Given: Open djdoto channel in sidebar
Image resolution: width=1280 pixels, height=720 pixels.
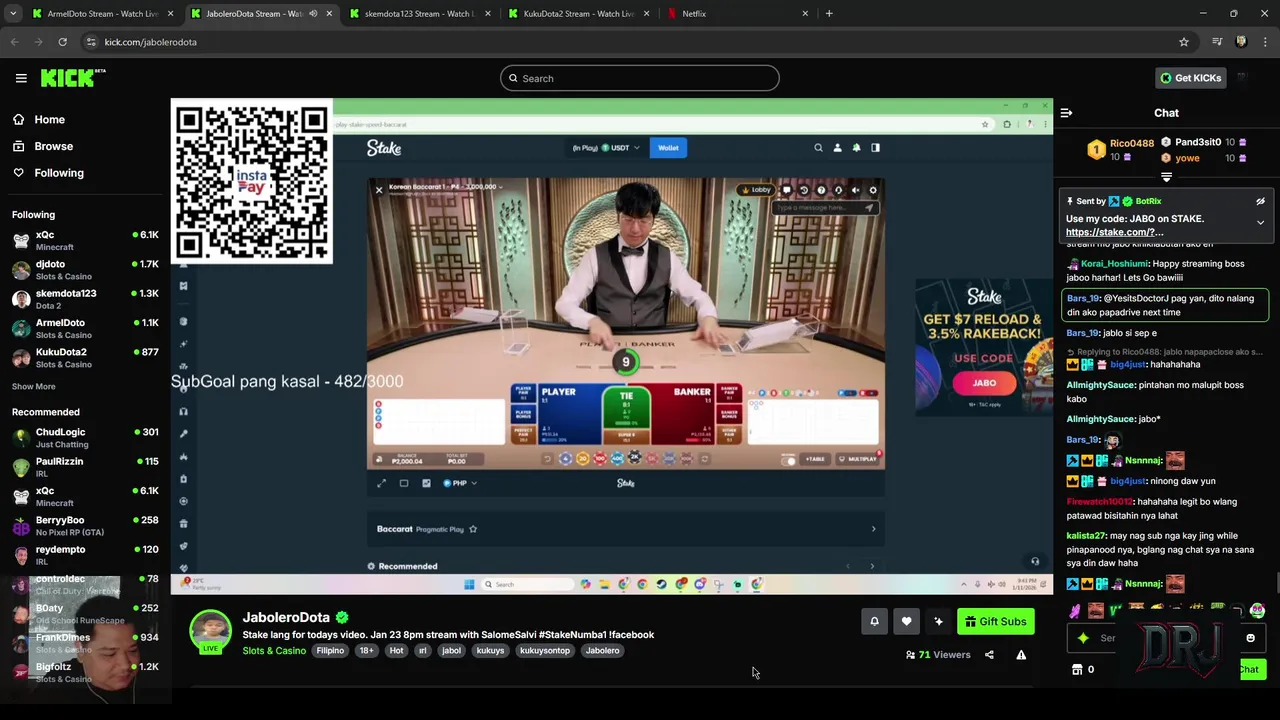Looking at the screenshot, I should (85, 270).
